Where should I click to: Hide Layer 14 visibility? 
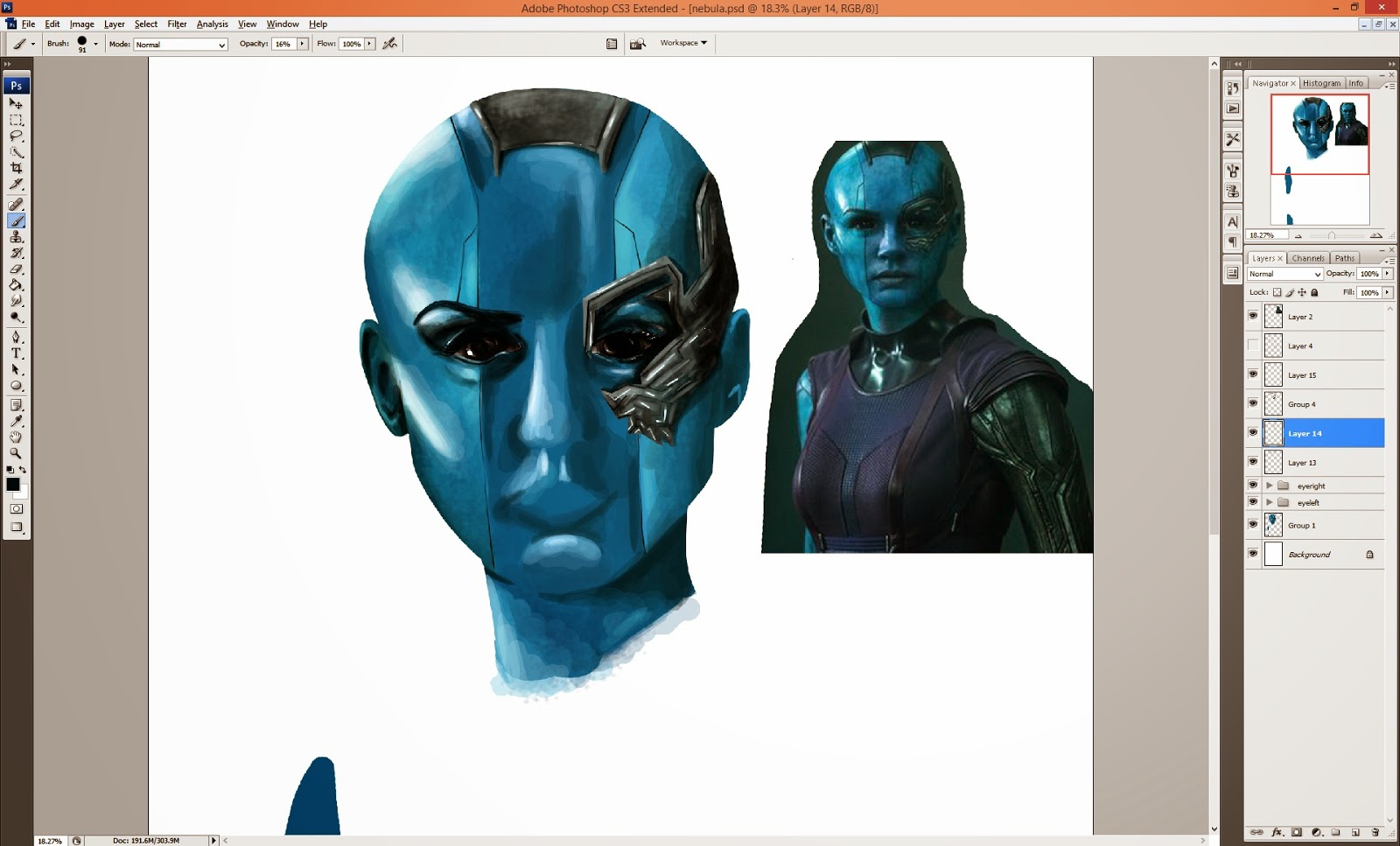1253,432
